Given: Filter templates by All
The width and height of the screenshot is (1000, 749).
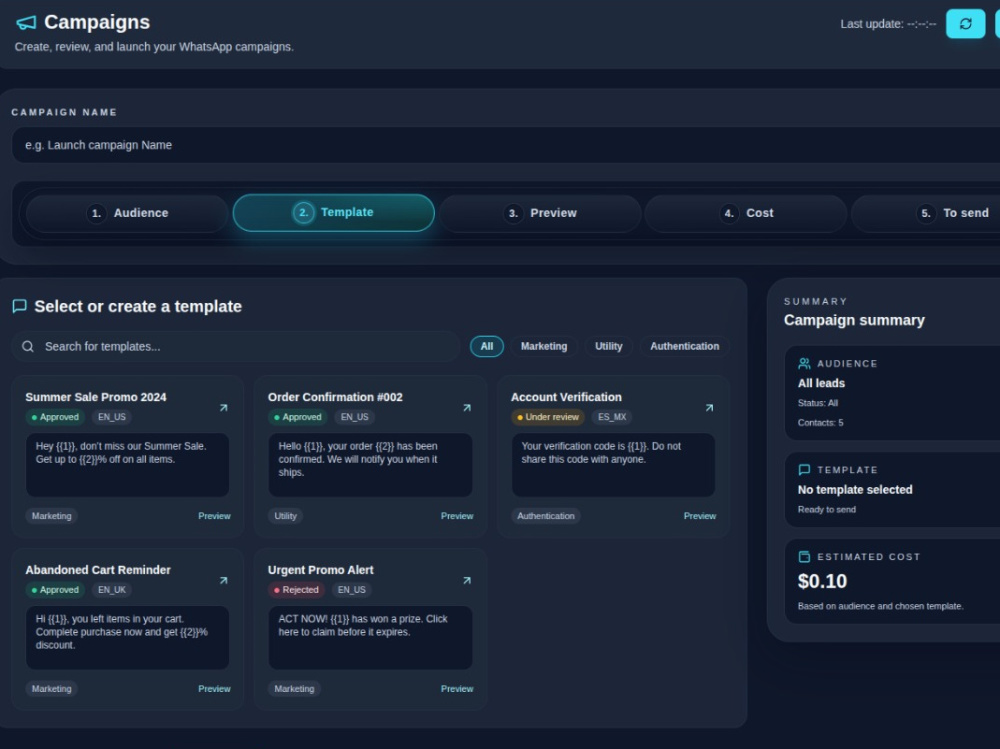Looking at the screenshot, I should point(487,346).
